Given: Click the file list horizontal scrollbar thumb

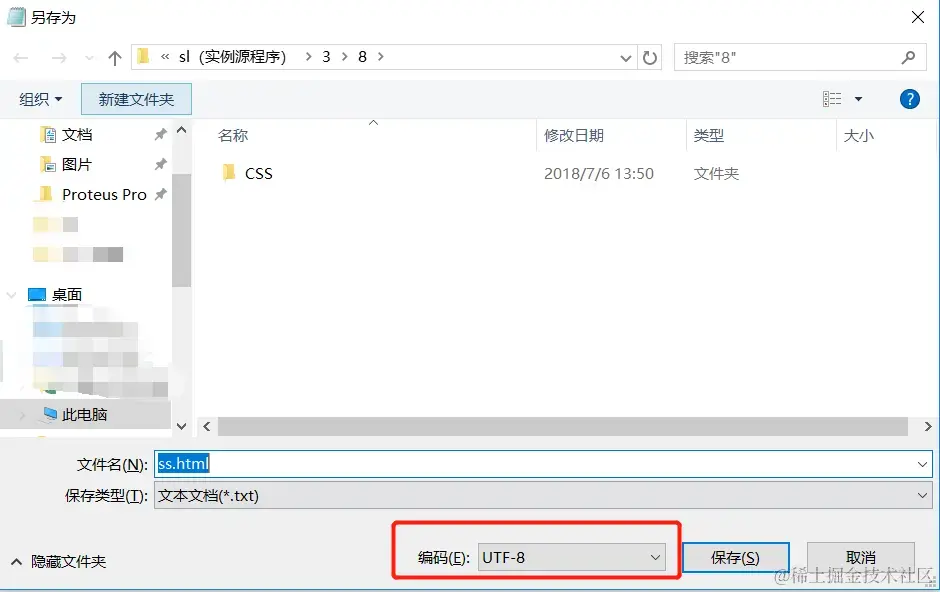Looking at the screenshot, I should tap(562, 426).
